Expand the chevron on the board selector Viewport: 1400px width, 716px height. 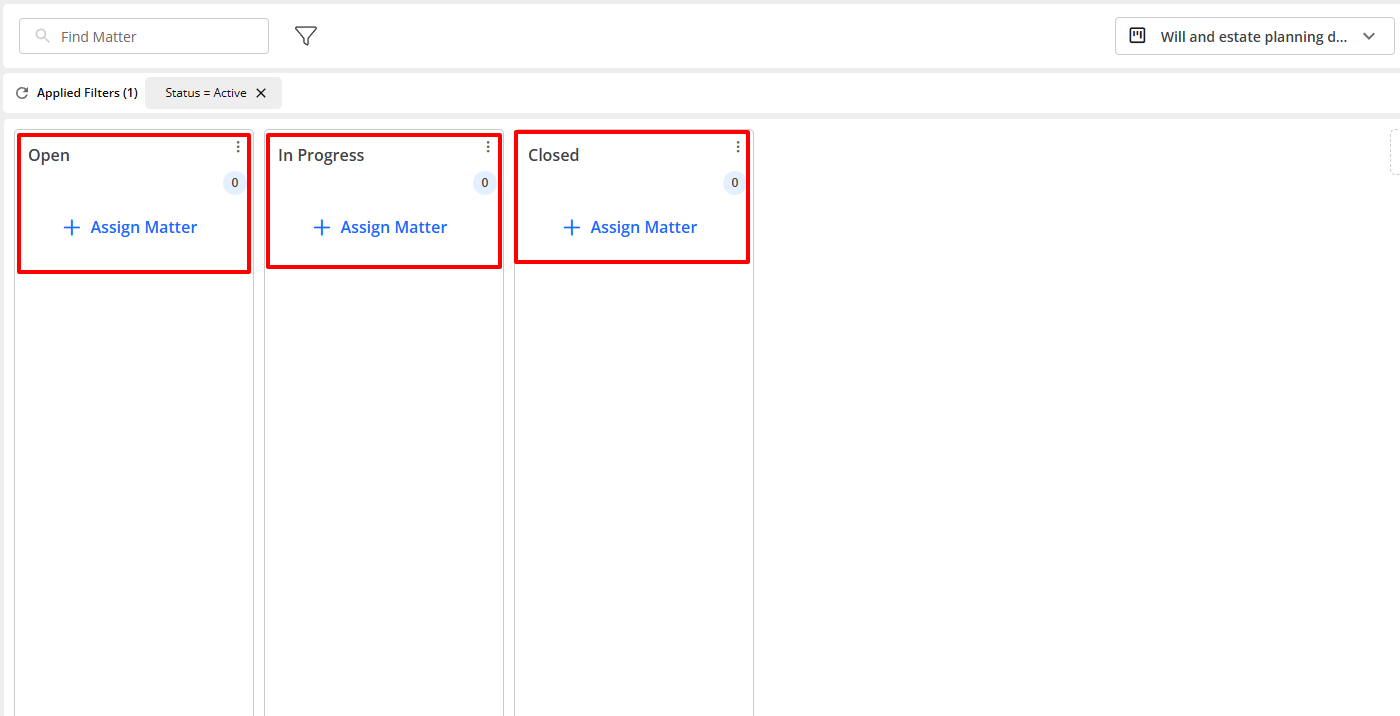click(1369, 36)
